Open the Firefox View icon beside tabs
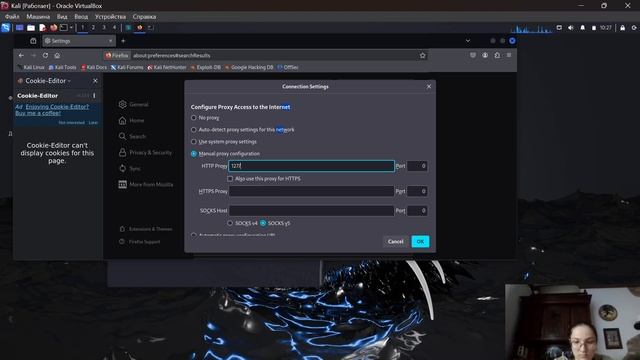This screenshot has height=360, width=640. coord(33,41)
